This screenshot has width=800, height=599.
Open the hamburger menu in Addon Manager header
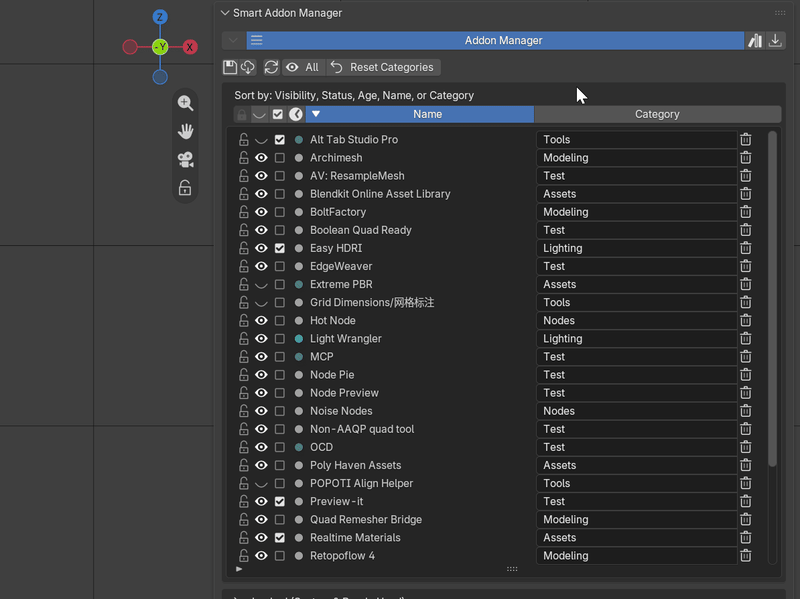coord(257,40)
